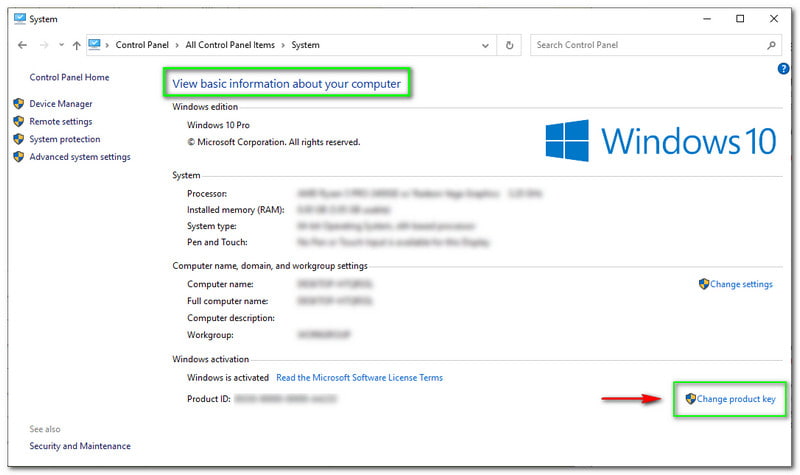Open System protection

(65, 139)
